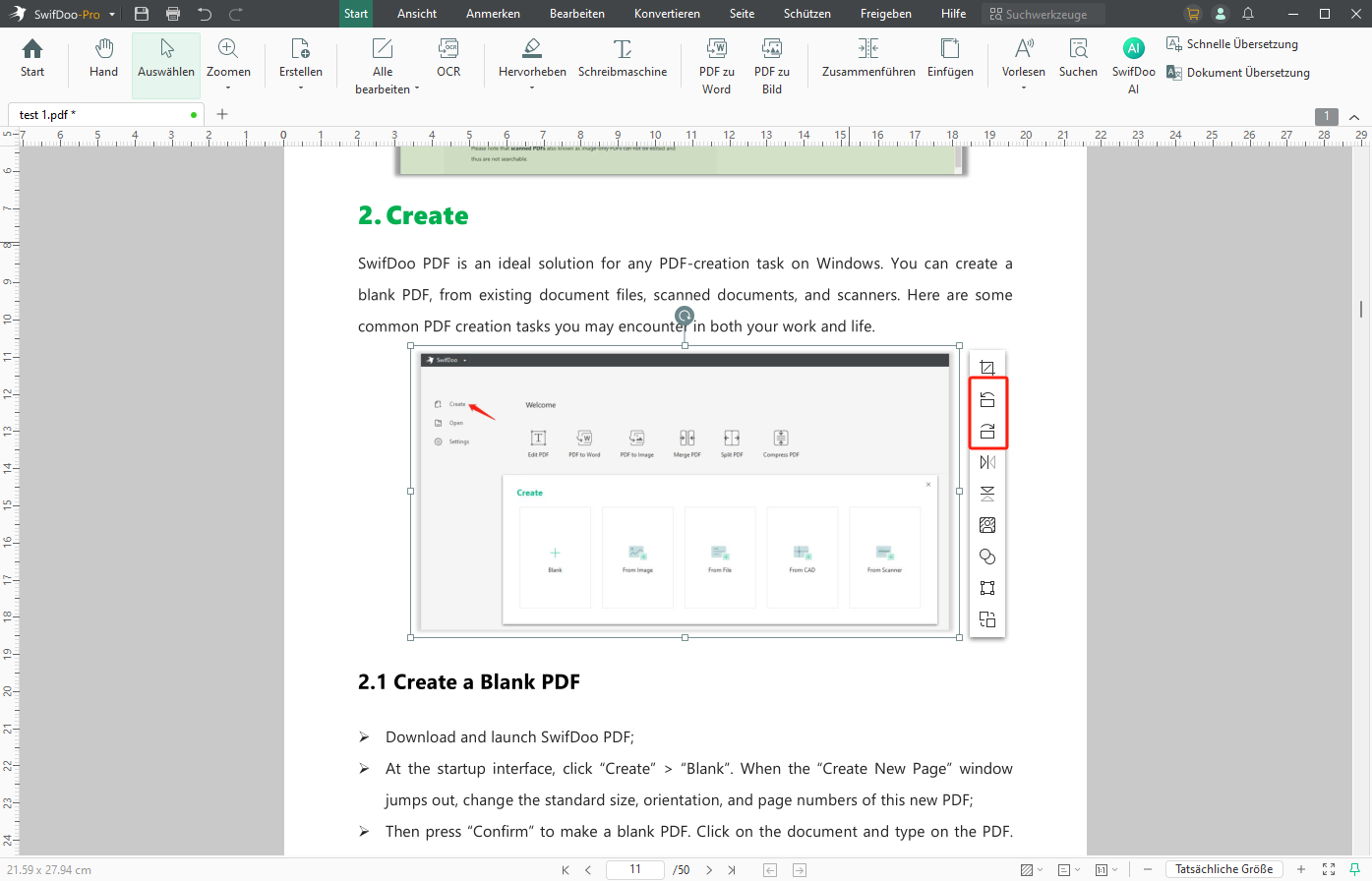Switch to the Schützen tab
This screenshot has width=1372, height=881.
click(807, 14)
